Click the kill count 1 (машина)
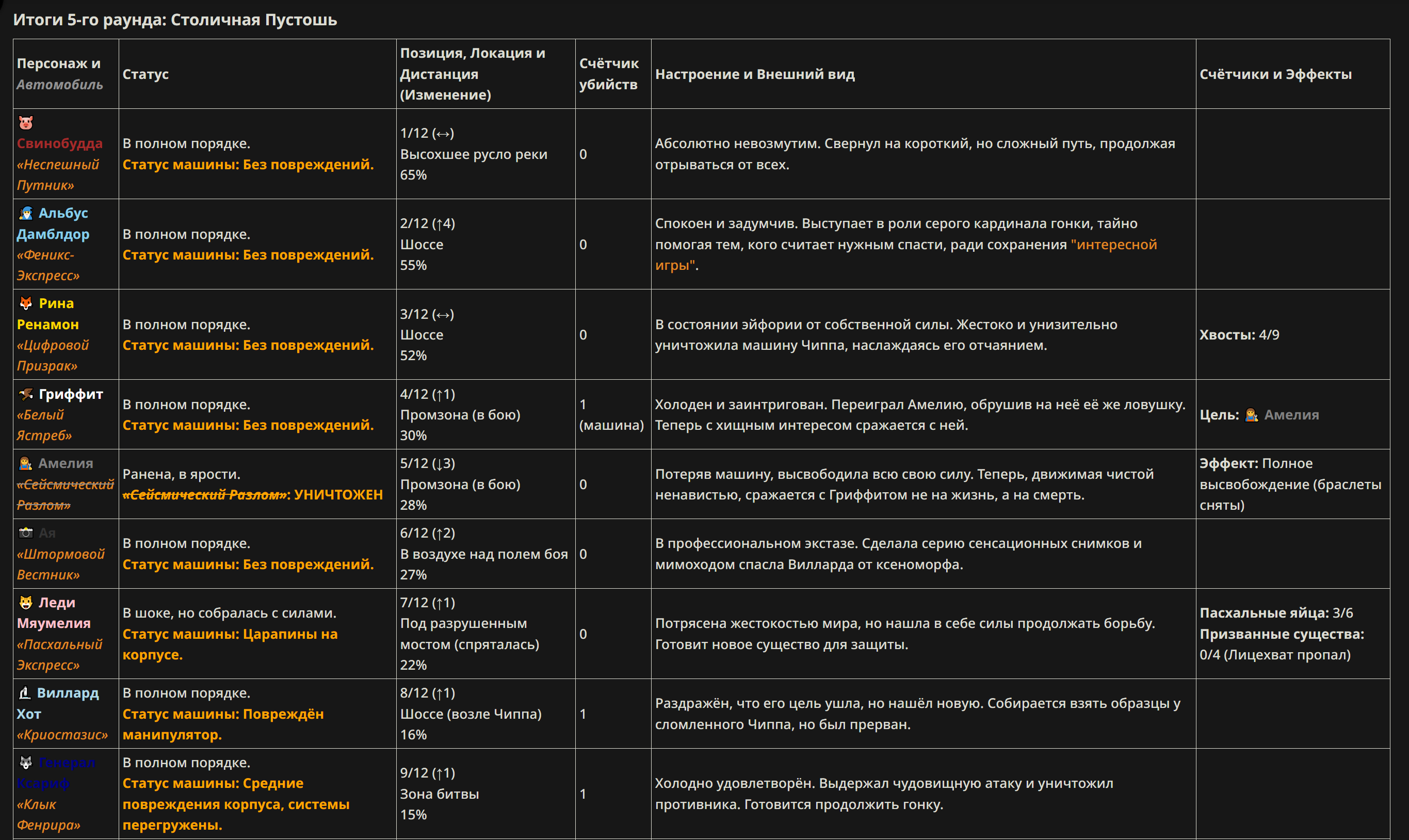This screenshot has width=1409, height=840. 612,414
